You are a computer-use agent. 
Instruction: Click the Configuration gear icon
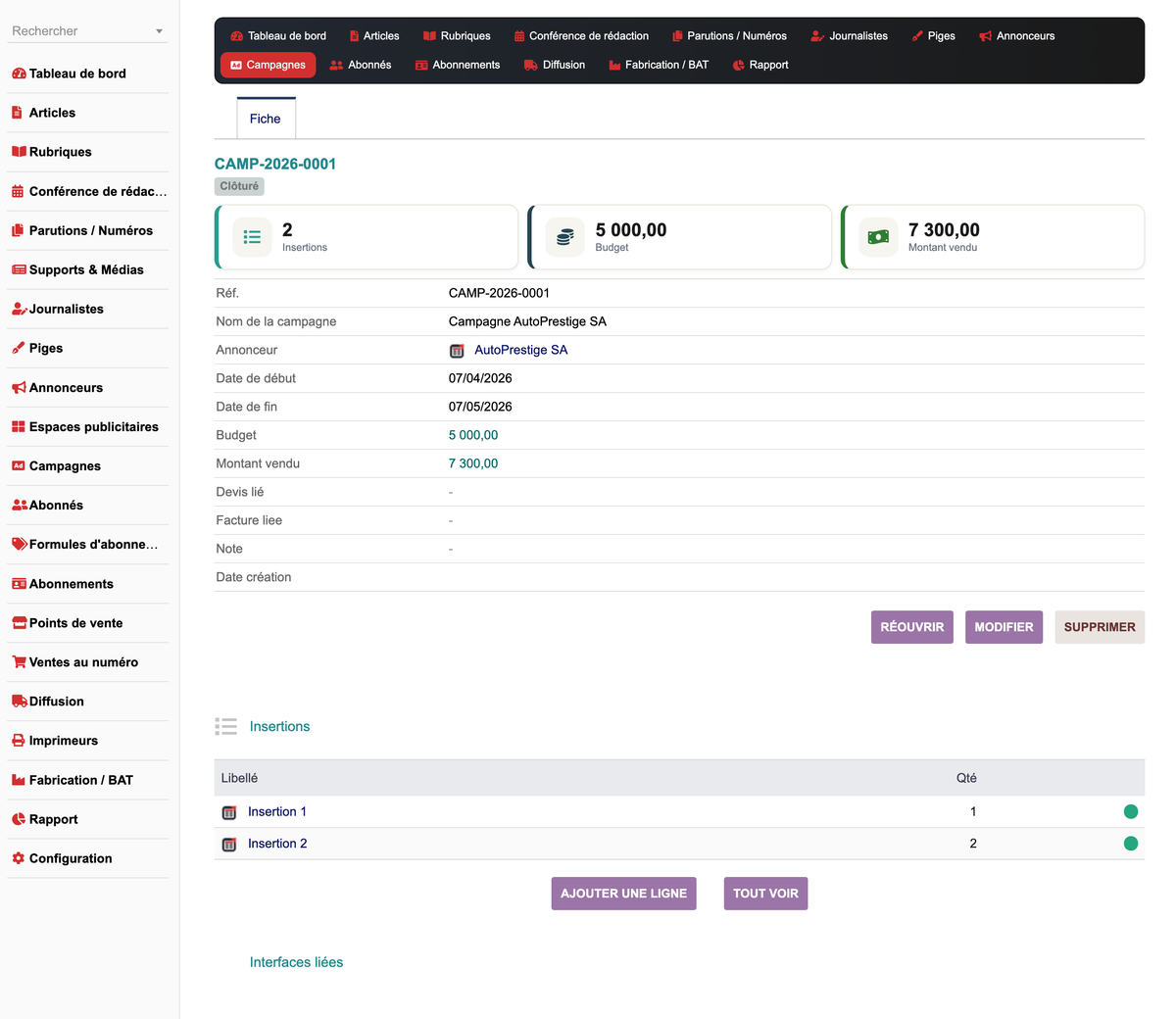[x=18, y=858]
